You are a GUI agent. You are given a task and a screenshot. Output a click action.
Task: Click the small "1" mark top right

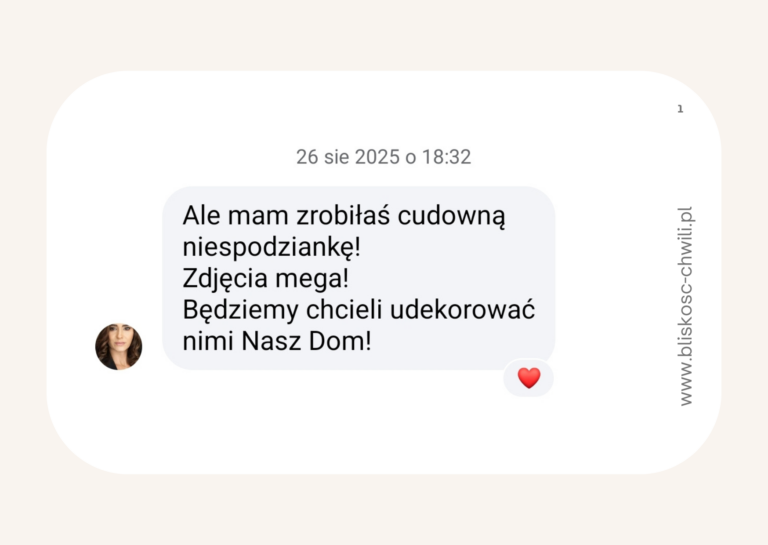(680, 109)
